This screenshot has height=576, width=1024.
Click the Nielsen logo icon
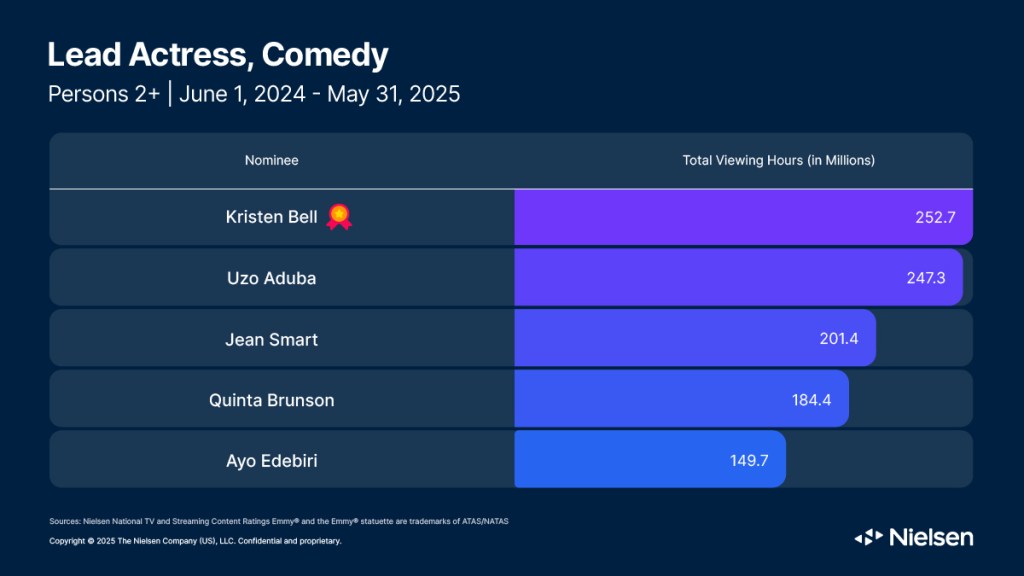tap(868, 538)
